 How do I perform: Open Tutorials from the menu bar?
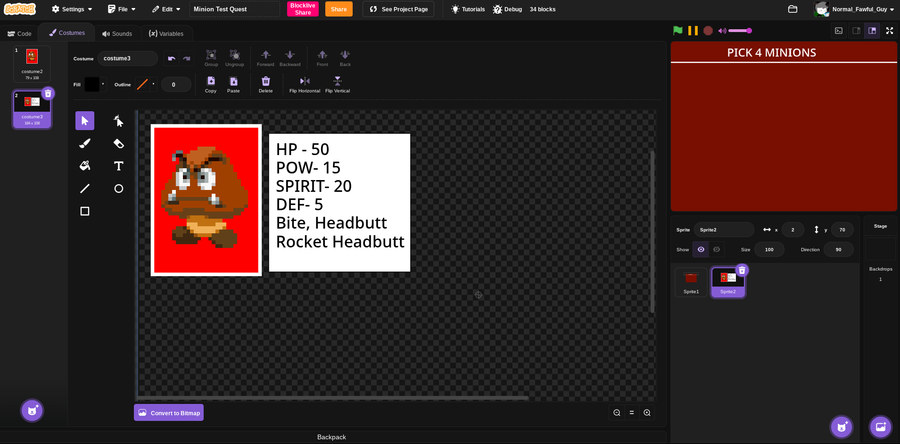[468, 9]
